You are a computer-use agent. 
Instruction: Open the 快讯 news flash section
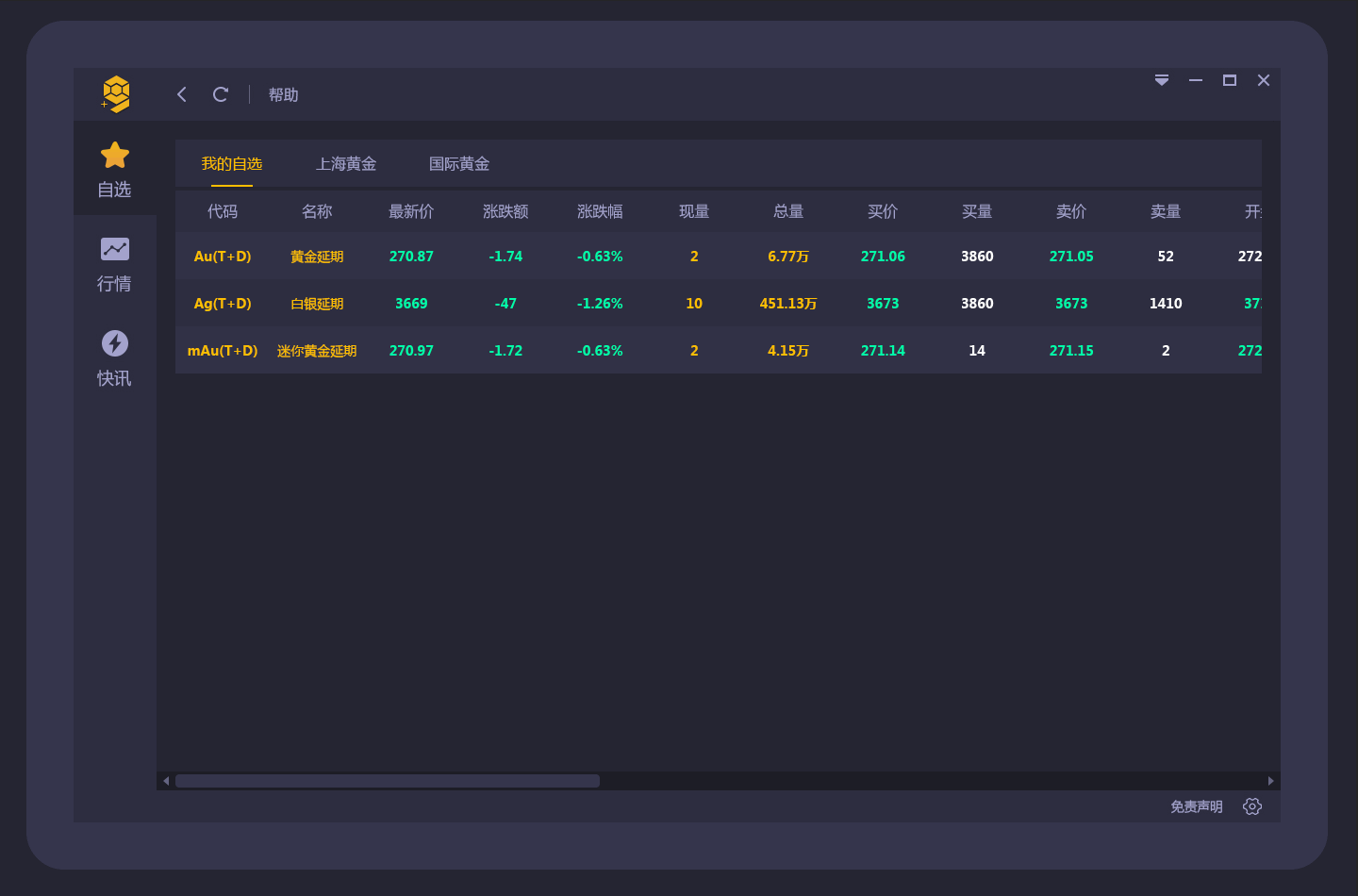(x=115, y=357)
